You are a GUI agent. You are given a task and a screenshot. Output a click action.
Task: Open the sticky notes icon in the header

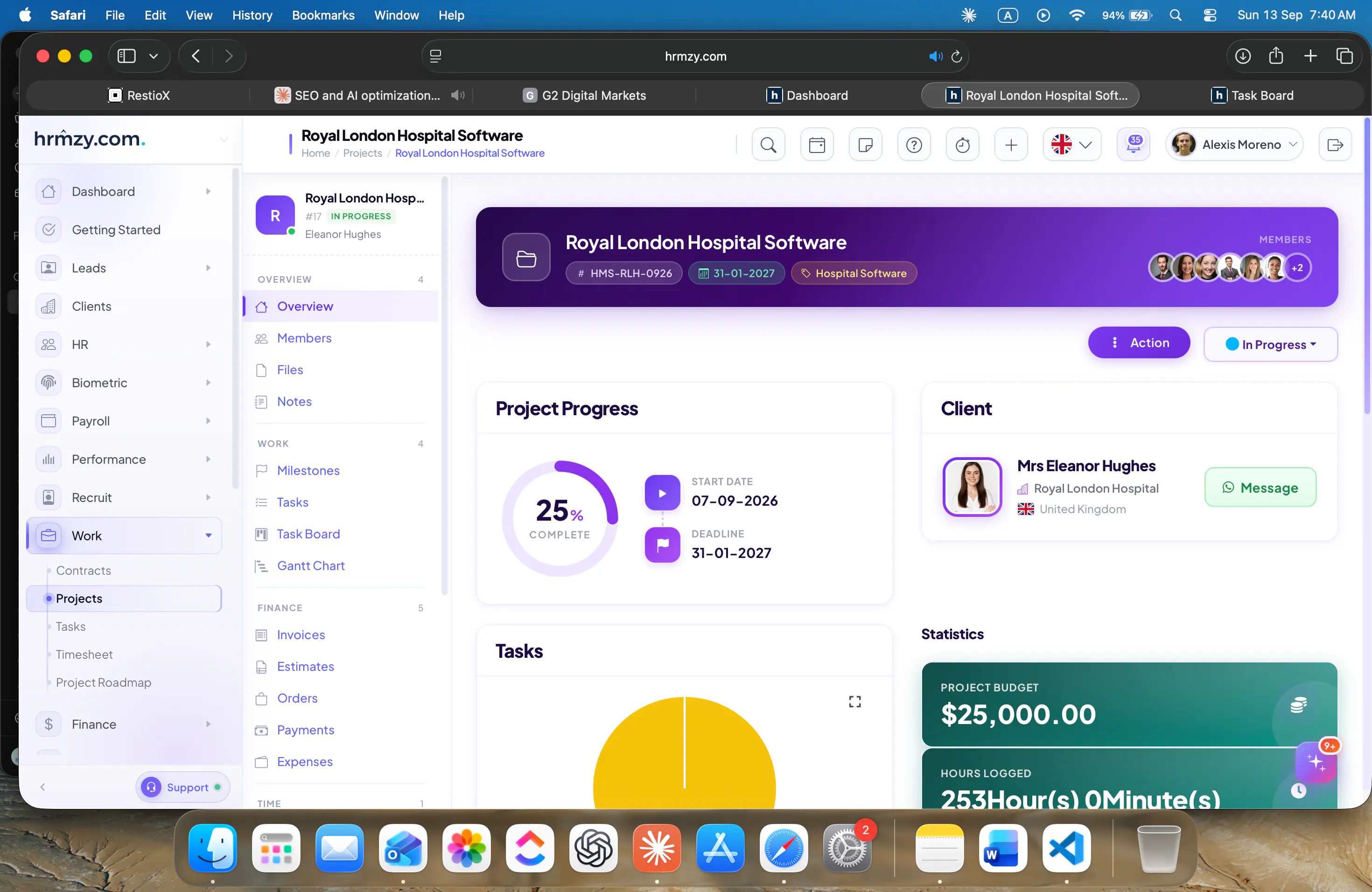(865, 145)
